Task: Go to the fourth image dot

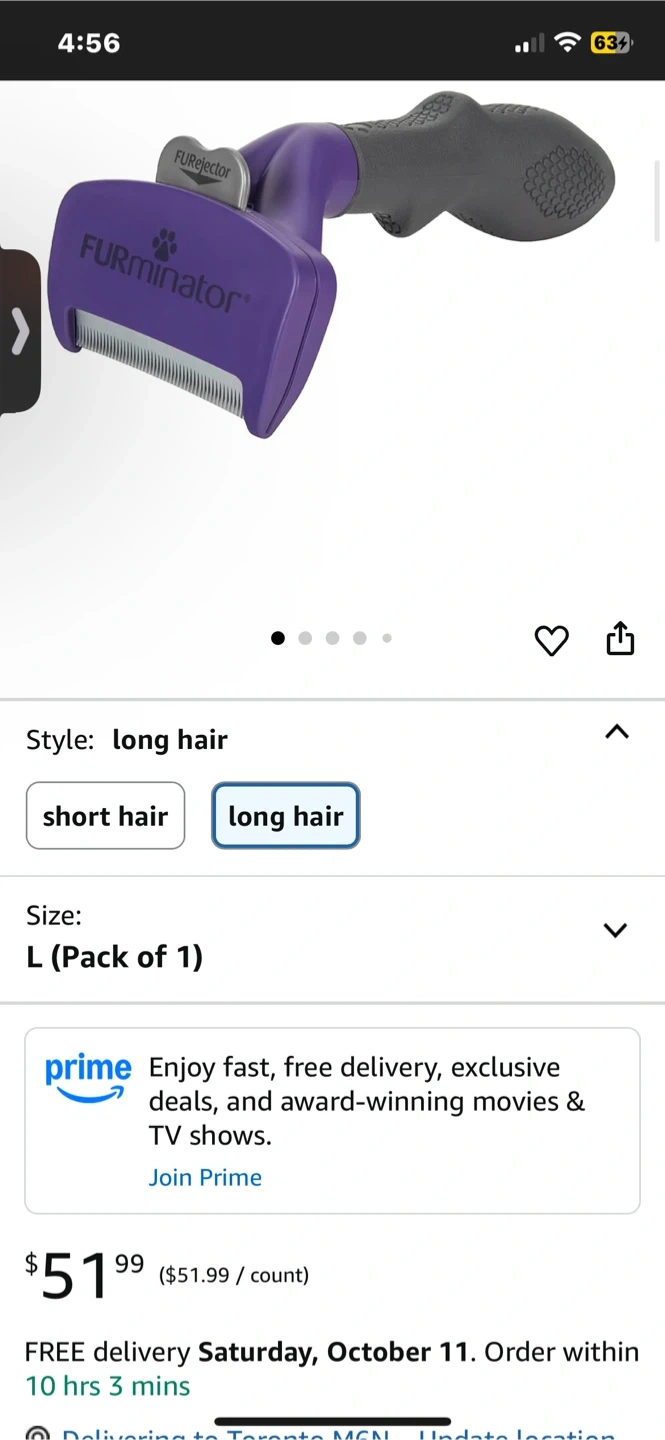Action: point(359,638)
